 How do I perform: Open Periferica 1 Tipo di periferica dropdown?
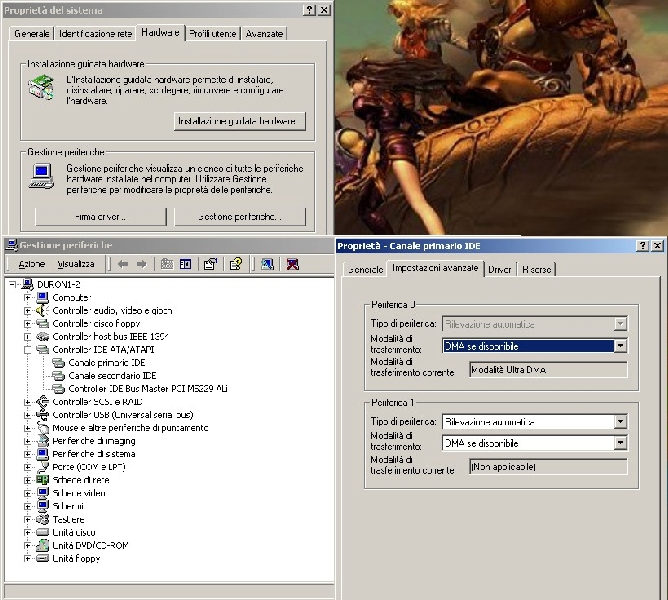[620, 422]
